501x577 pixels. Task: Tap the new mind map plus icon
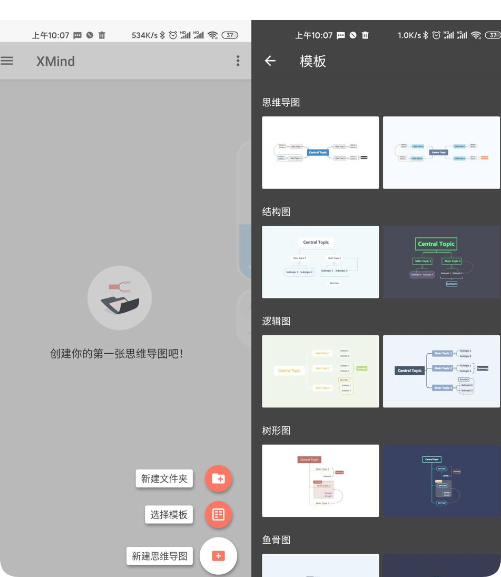click(218, 556)
